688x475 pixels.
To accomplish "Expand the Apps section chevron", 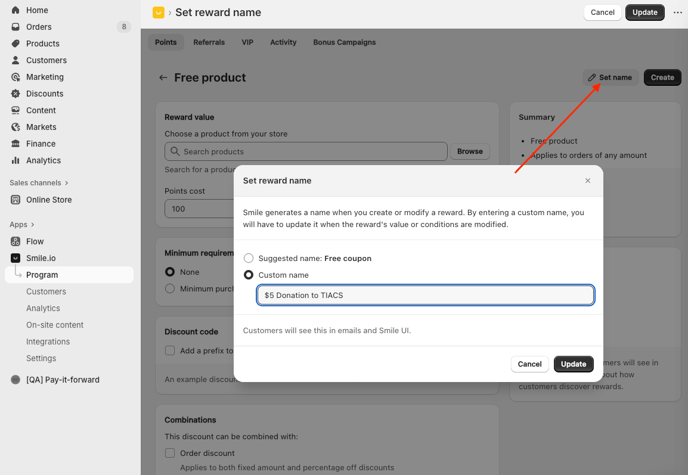I will click(x=33, y=225).
